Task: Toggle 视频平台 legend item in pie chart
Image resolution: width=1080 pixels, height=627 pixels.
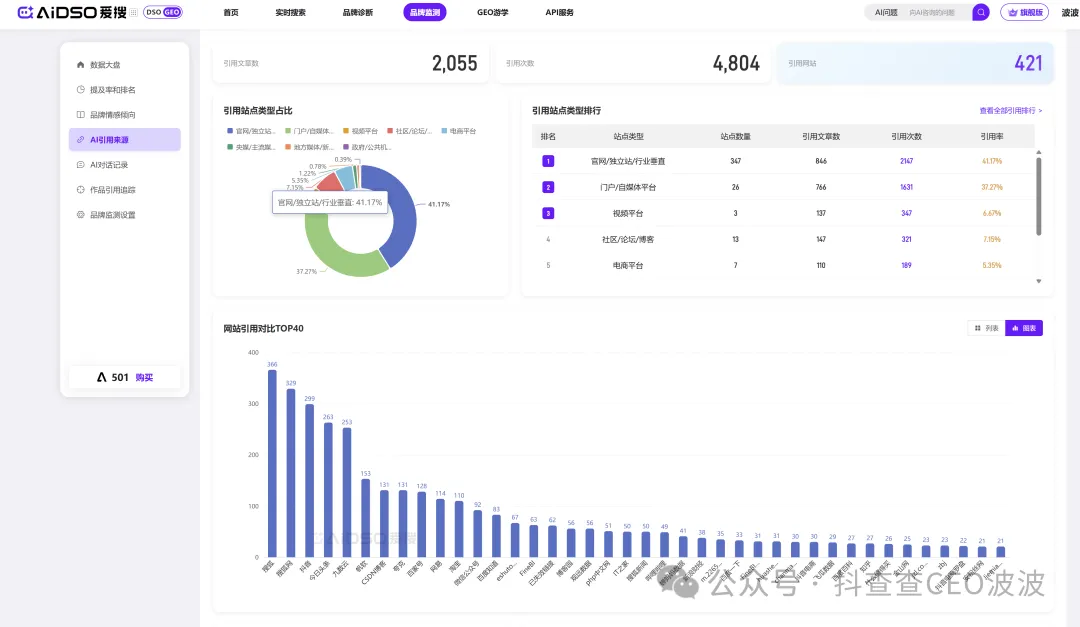Action: [359, 131]
